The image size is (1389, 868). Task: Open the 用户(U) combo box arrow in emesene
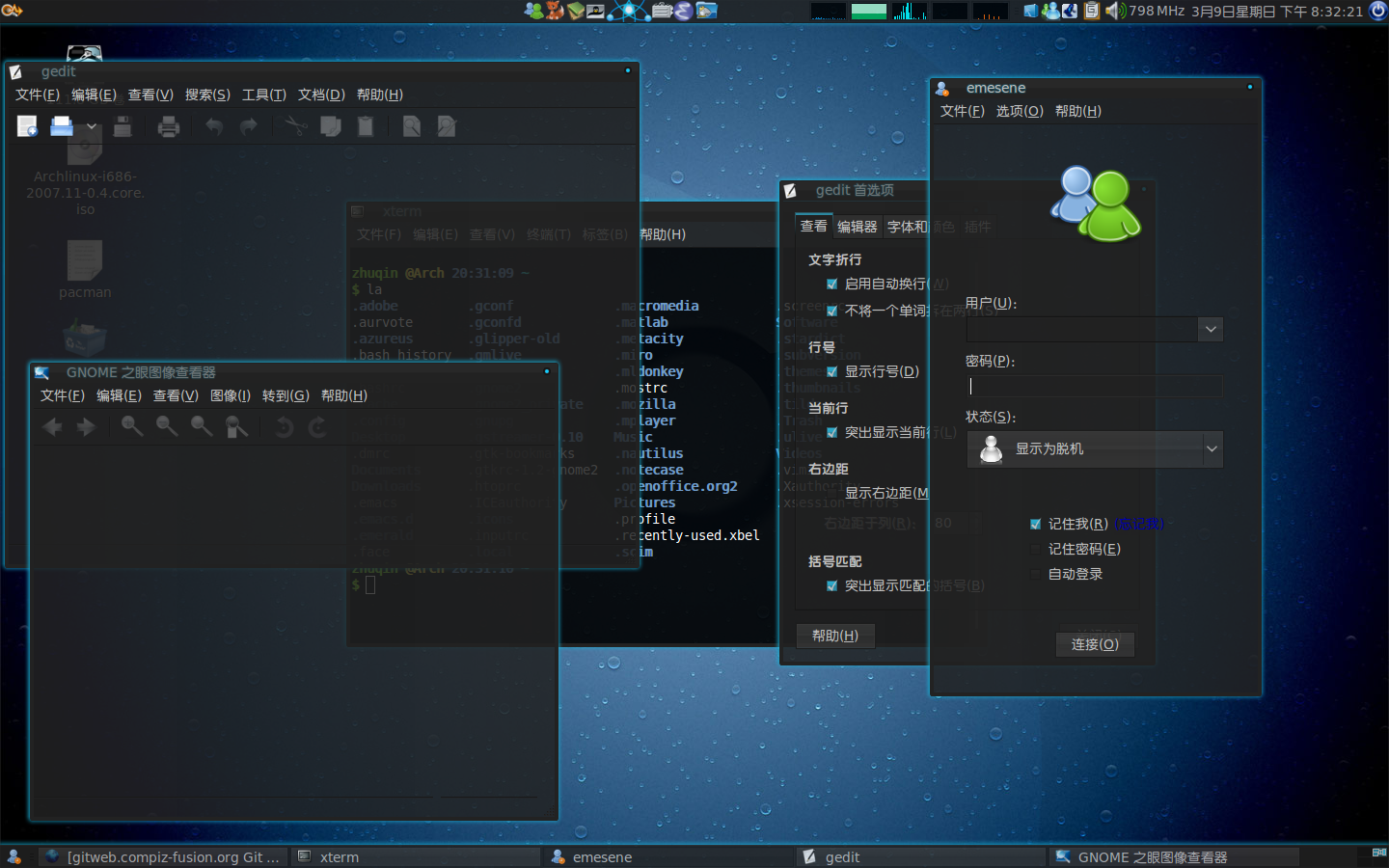[x=1211, y=330]
